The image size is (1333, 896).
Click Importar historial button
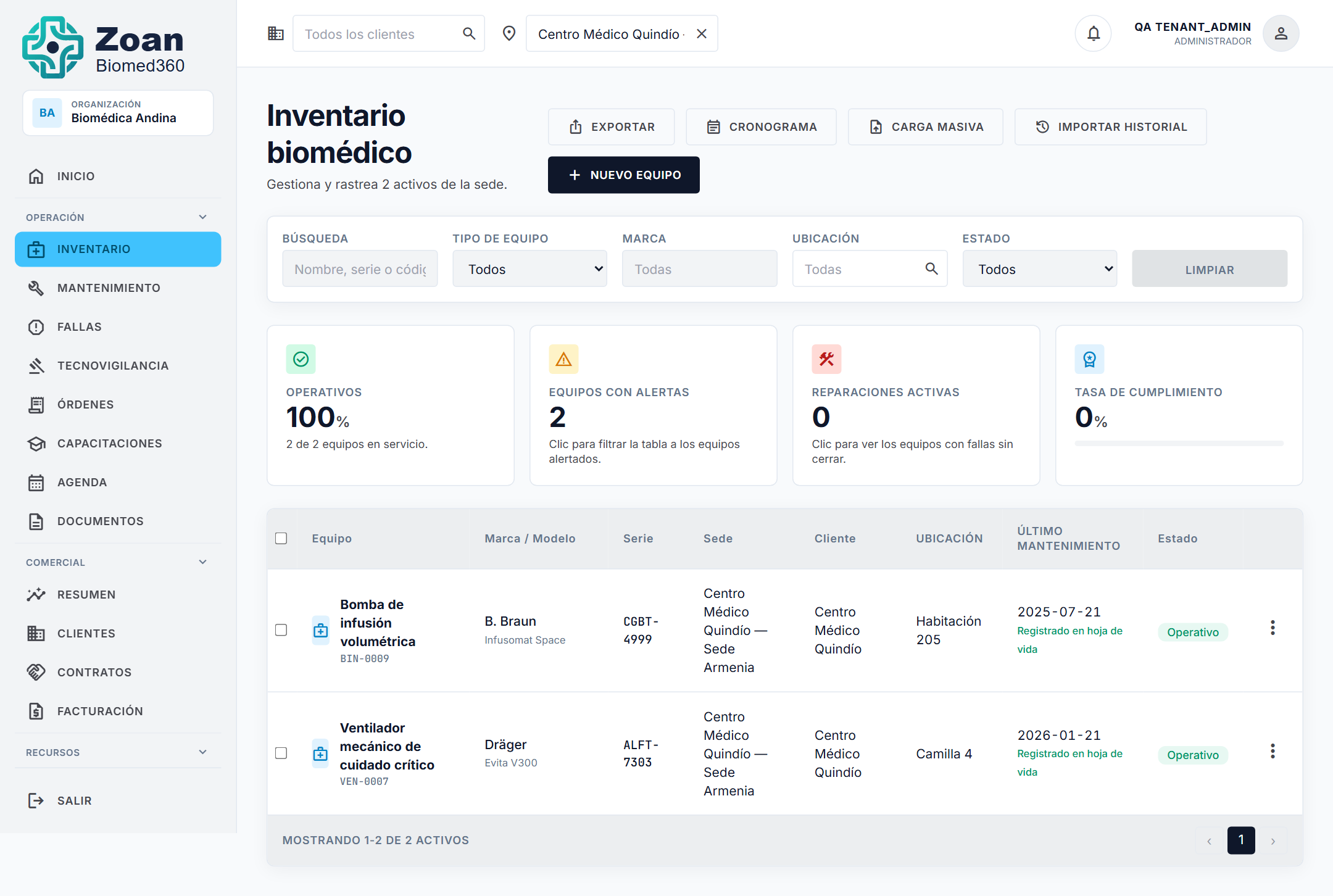pos(1110,127)
